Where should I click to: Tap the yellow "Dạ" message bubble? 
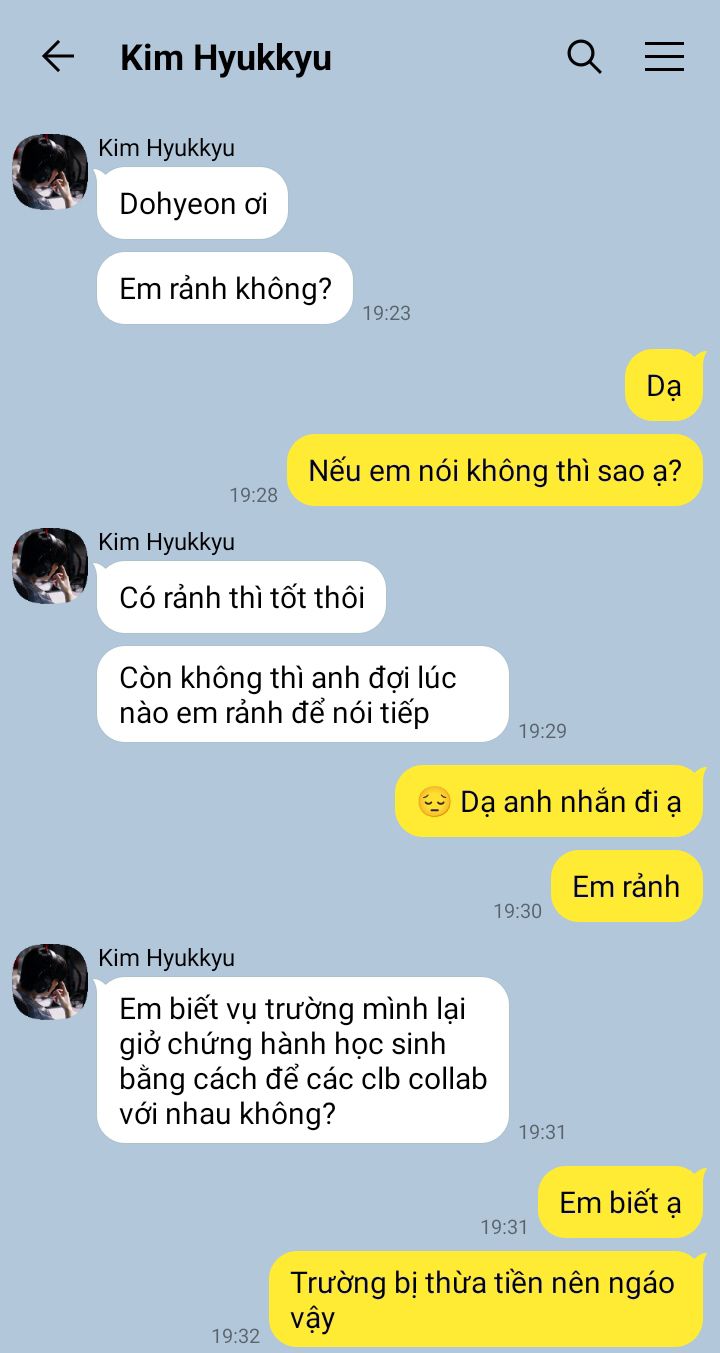point(664,385)
